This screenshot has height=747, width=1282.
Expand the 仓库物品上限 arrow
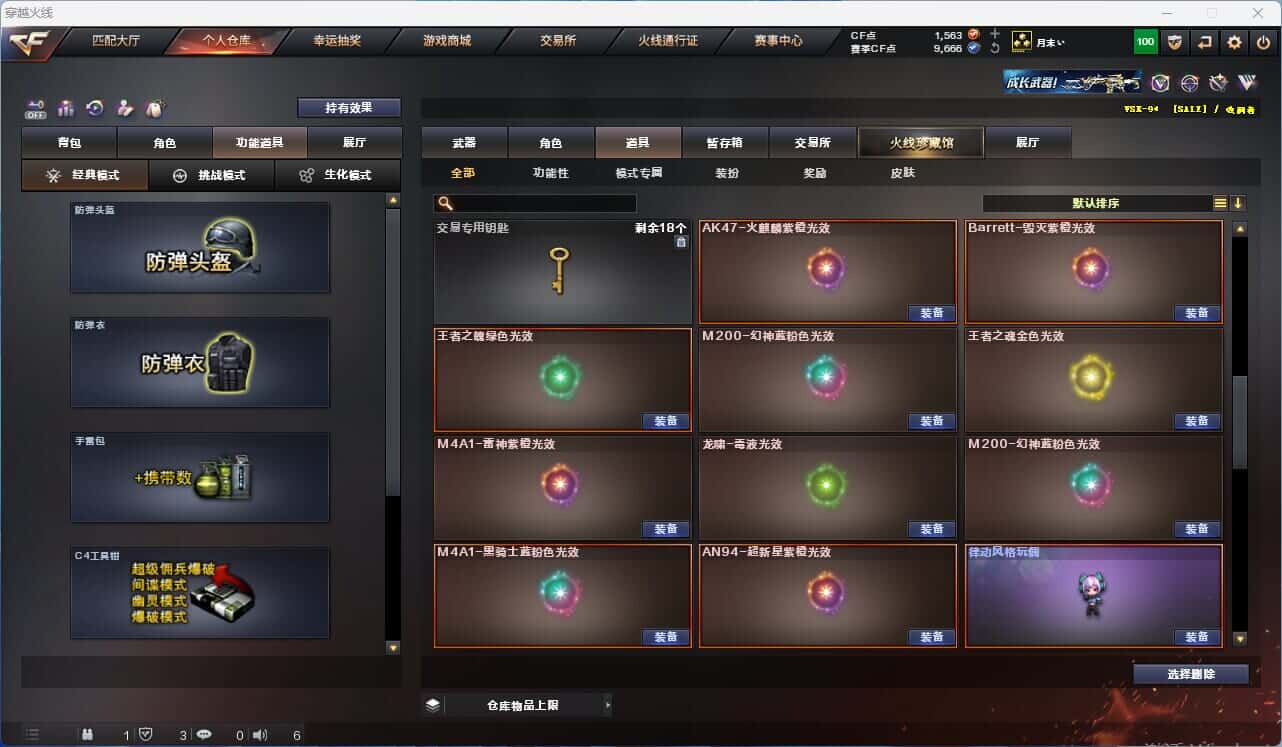pos(607,705)
